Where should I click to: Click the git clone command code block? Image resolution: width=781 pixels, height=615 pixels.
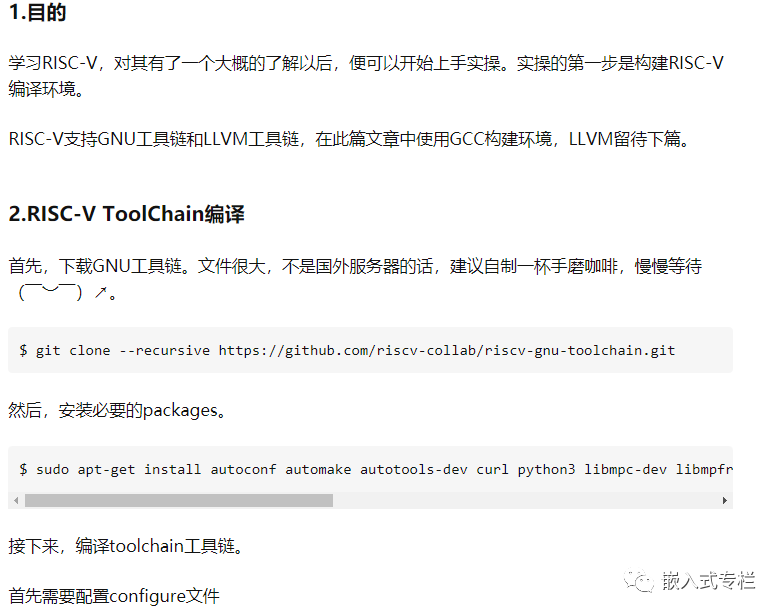click(x=370, y=350)
